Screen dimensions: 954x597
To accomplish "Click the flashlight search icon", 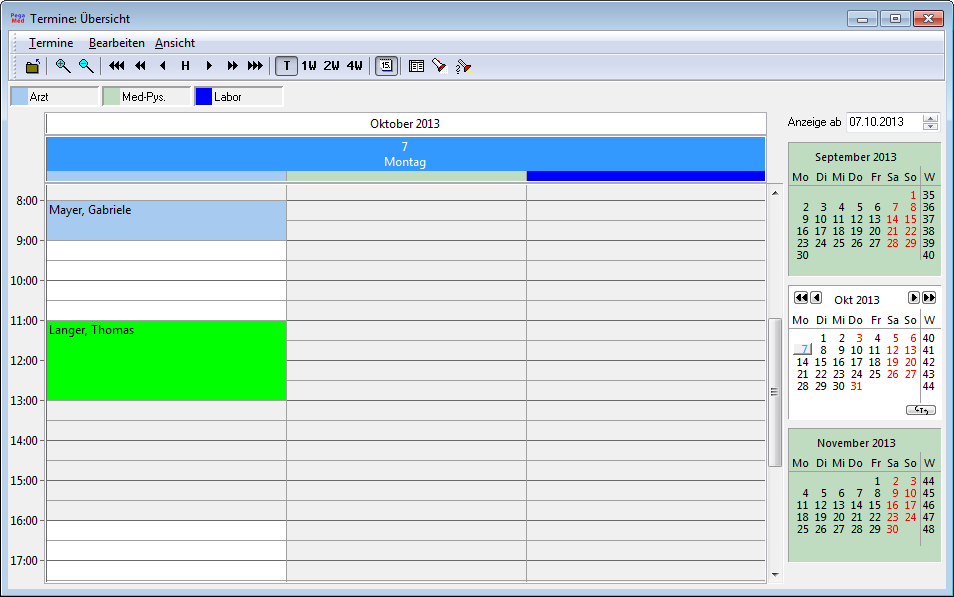I will pos(439,66).
